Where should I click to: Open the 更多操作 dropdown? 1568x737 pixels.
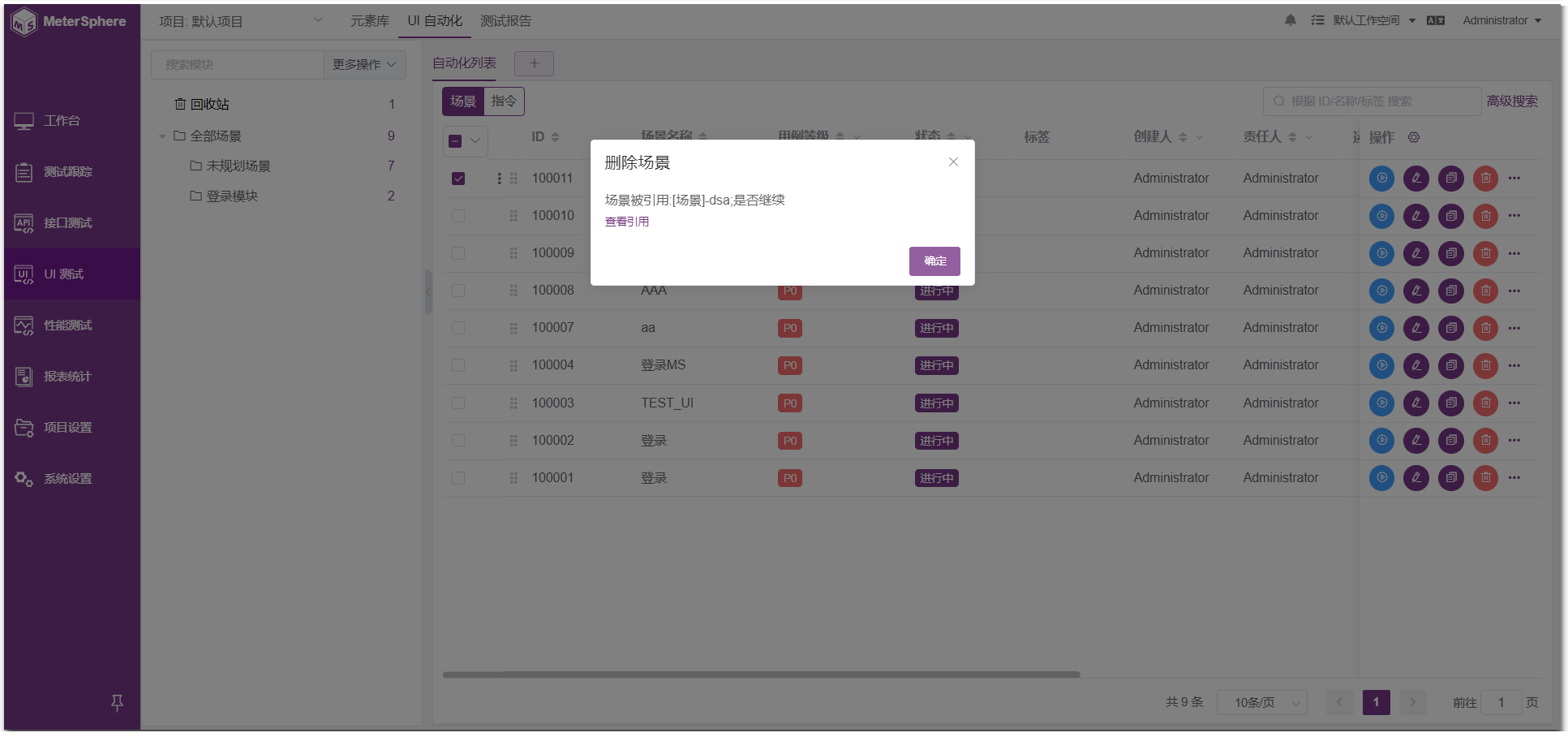363,64
